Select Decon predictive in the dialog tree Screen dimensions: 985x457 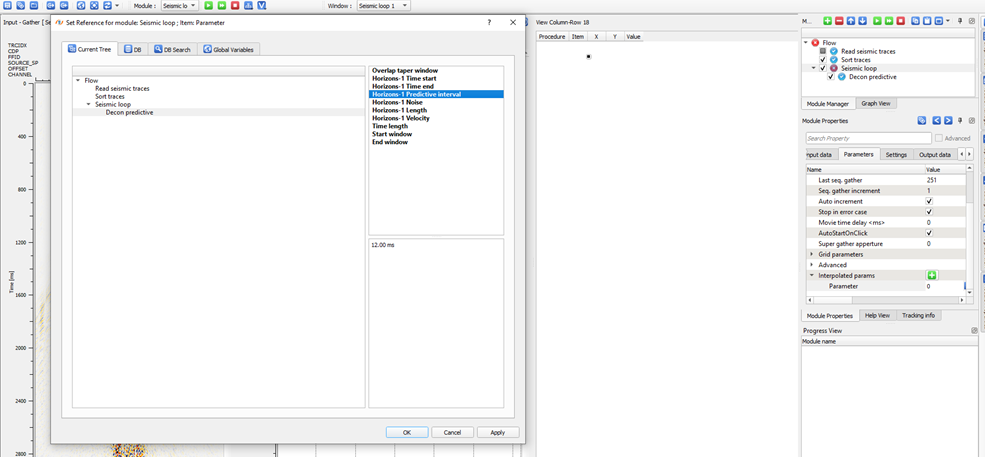(x=129, y=113)
